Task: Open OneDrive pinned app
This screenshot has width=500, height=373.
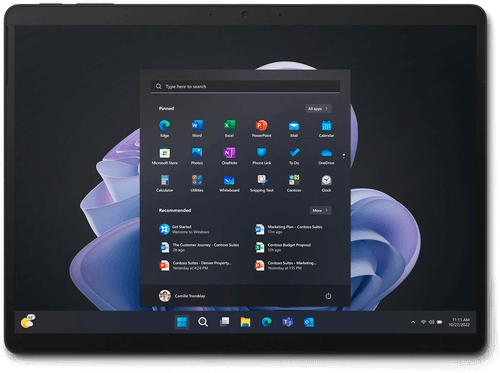Action: point(326,156)
